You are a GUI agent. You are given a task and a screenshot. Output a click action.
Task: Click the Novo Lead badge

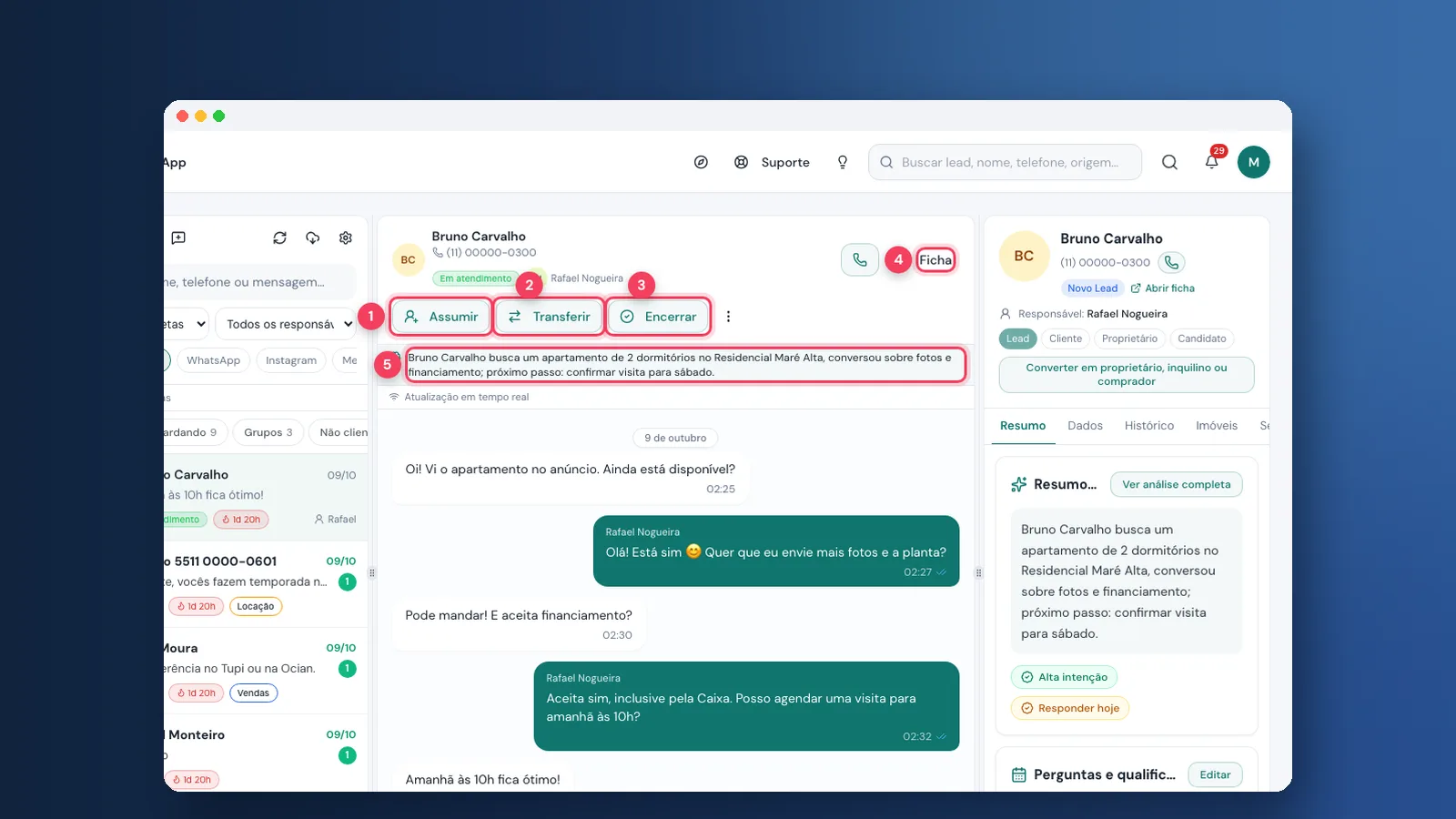1092,288
